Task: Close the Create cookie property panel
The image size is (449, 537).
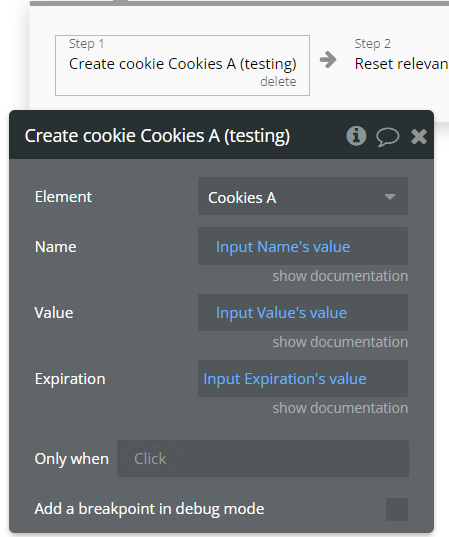Action: click(x=419, y=137)
